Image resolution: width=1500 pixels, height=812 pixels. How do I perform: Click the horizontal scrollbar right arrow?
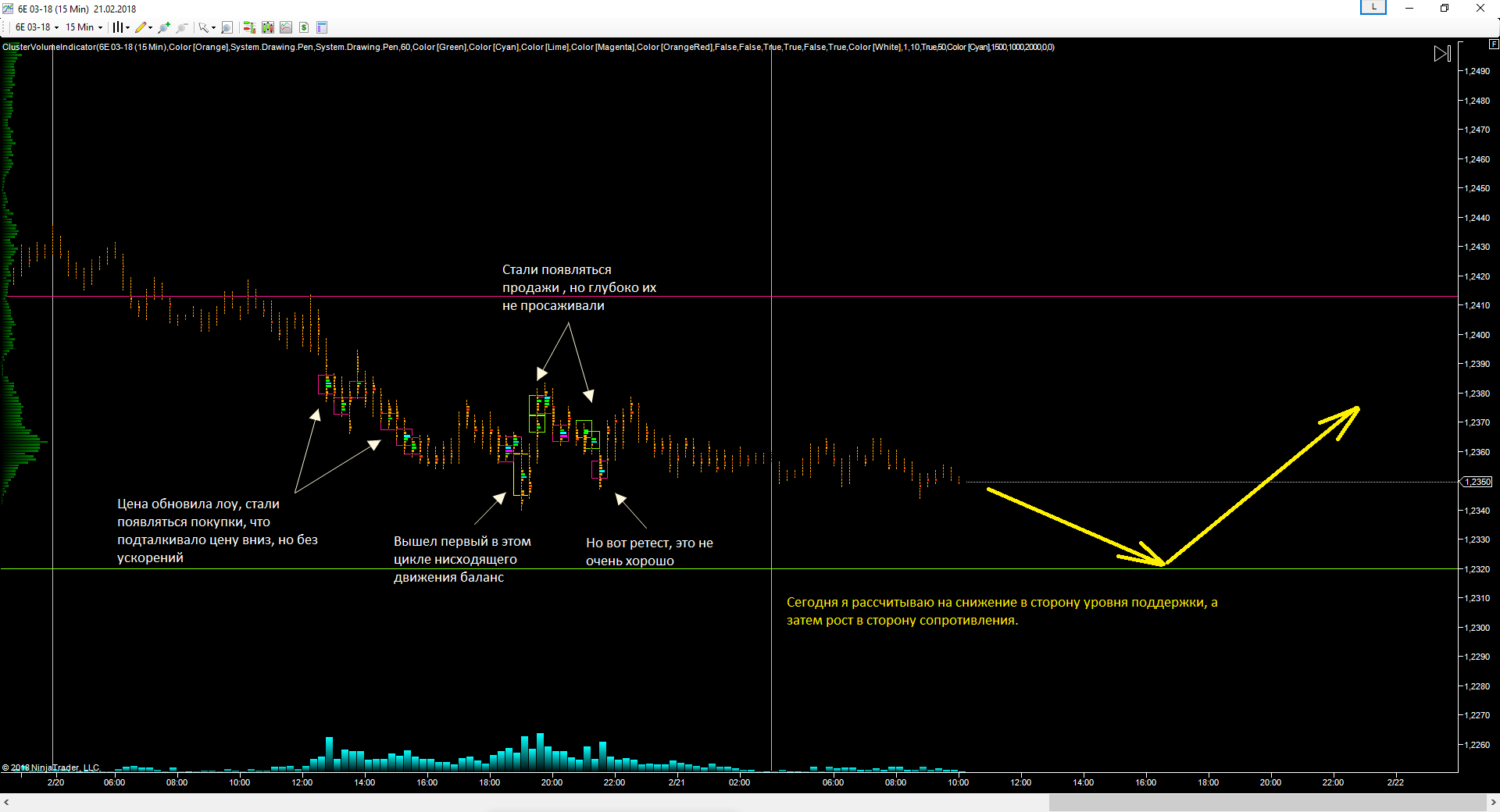click(x=1493, y=802)
